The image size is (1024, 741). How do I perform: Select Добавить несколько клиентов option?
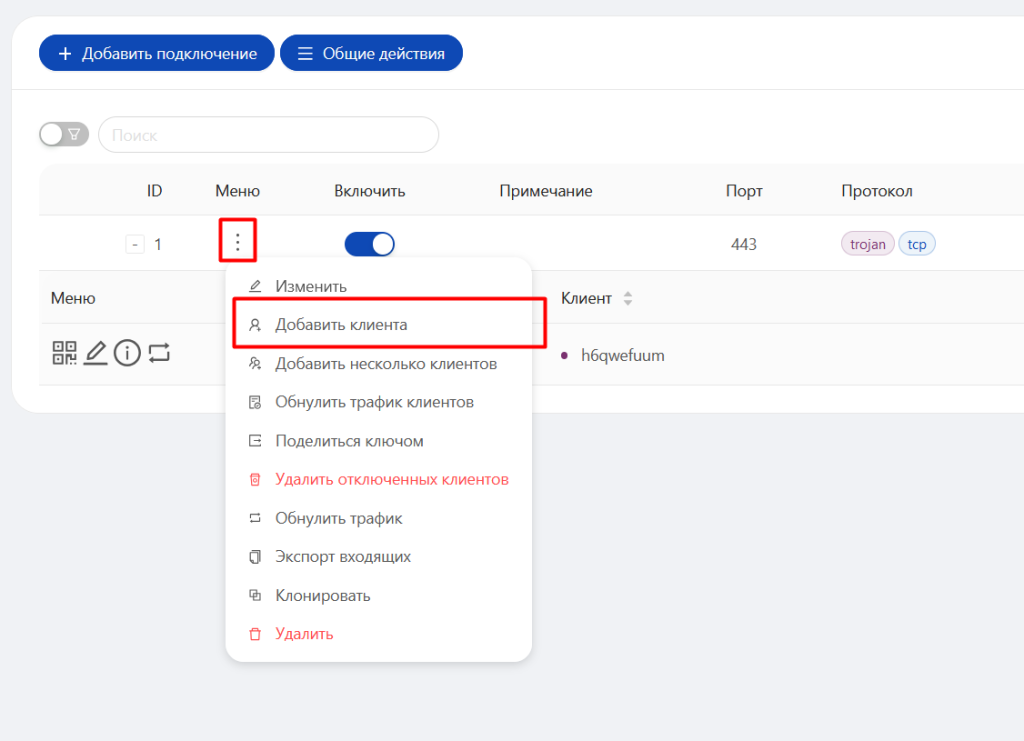(386, 364)
